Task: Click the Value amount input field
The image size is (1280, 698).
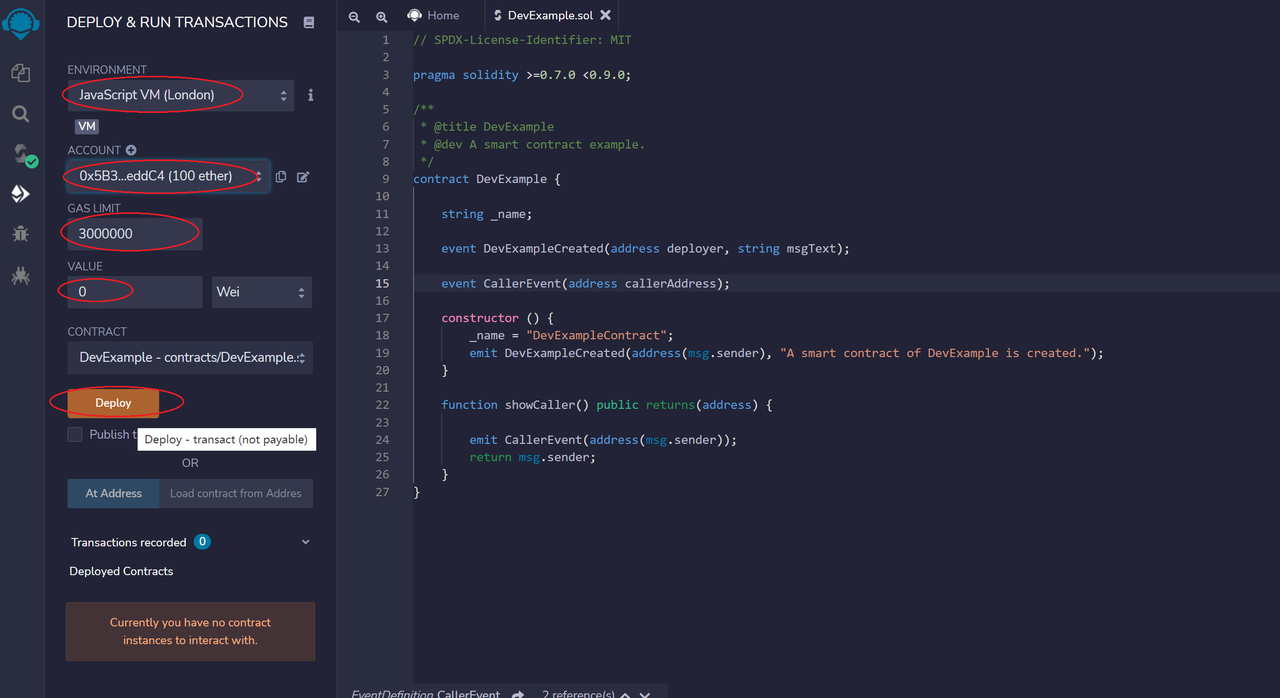Action: (x=135, y=292)
